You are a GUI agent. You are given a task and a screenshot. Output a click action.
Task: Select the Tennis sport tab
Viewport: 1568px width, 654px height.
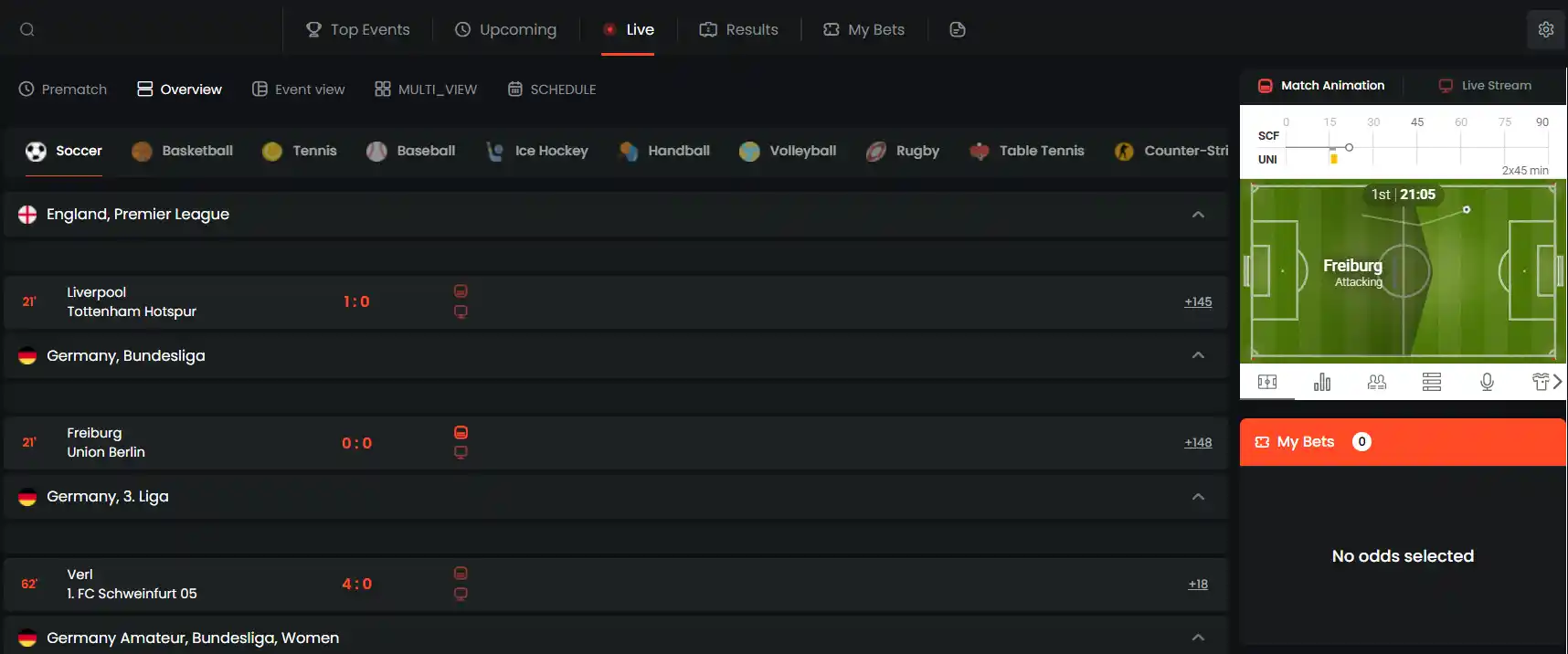299,151
